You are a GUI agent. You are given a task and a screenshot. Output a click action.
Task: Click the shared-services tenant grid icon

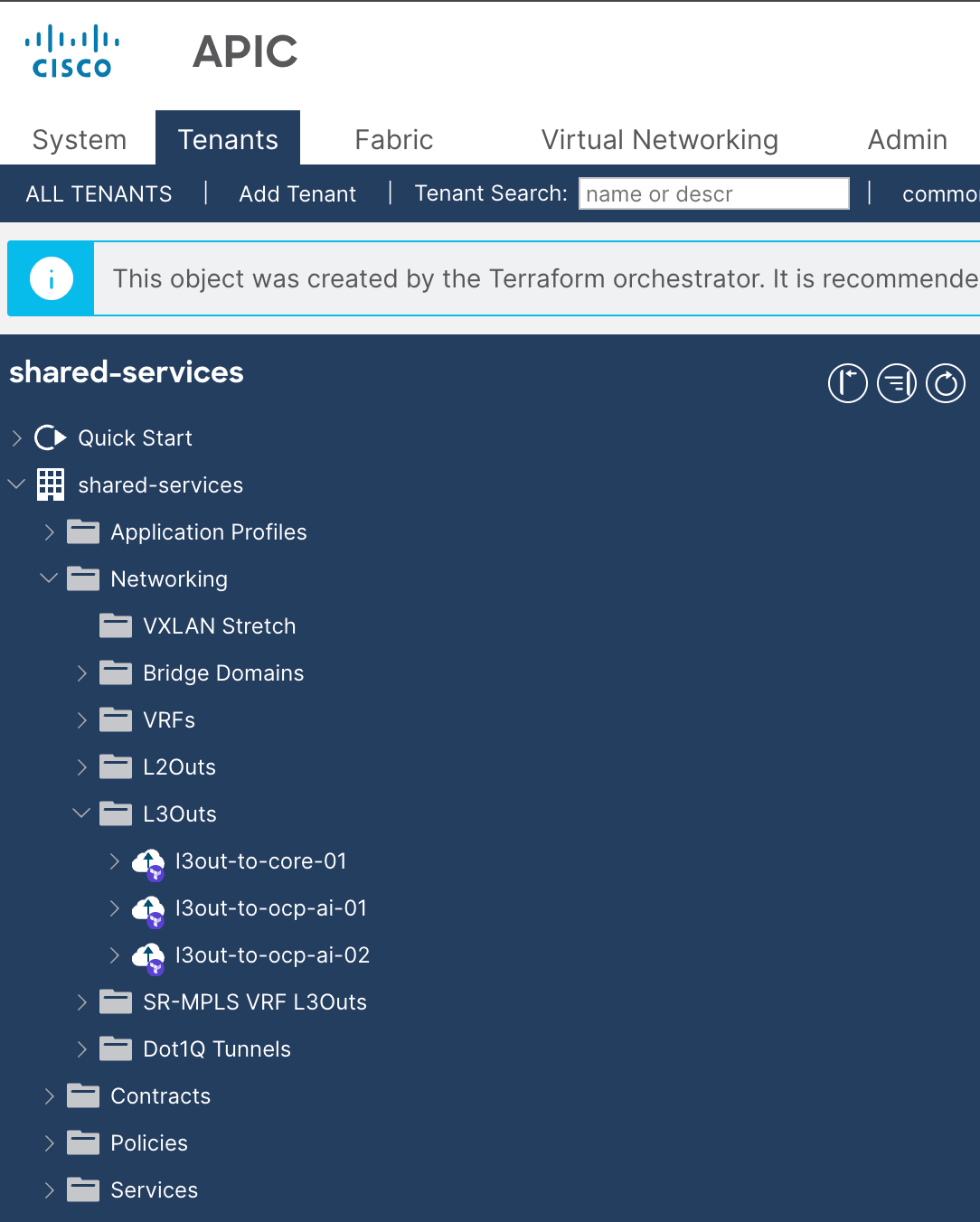point(51,485)
